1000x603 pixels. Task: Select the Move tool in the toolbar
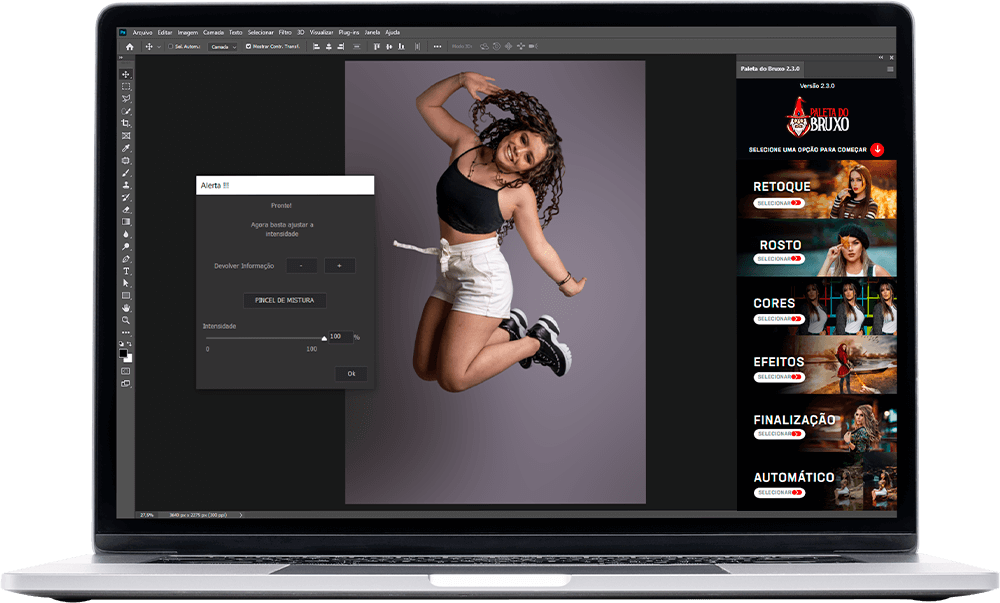pos(126,74)
